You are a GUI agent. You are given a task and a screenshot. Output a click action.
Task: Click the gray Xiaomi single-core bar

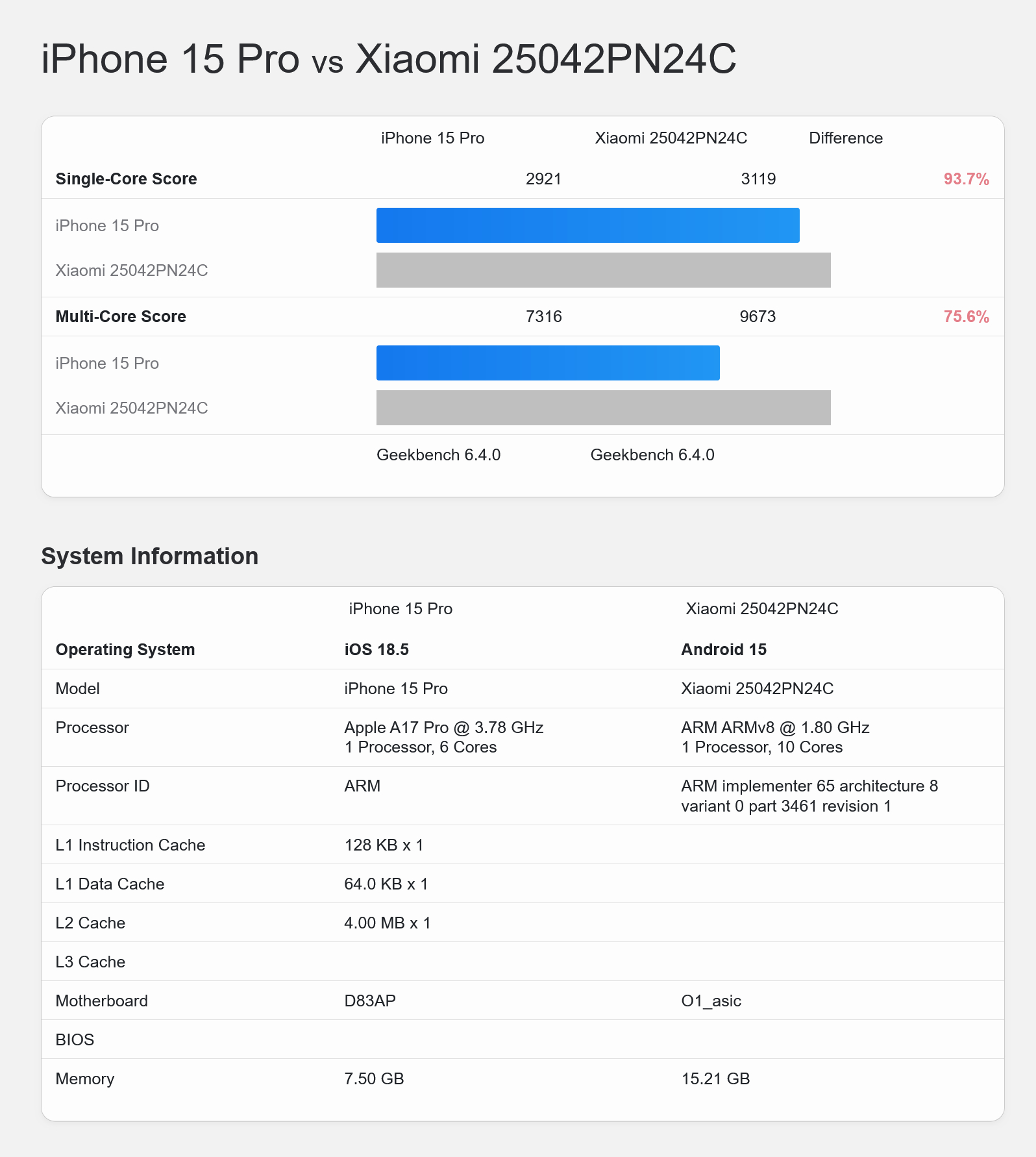pos(604,270)
